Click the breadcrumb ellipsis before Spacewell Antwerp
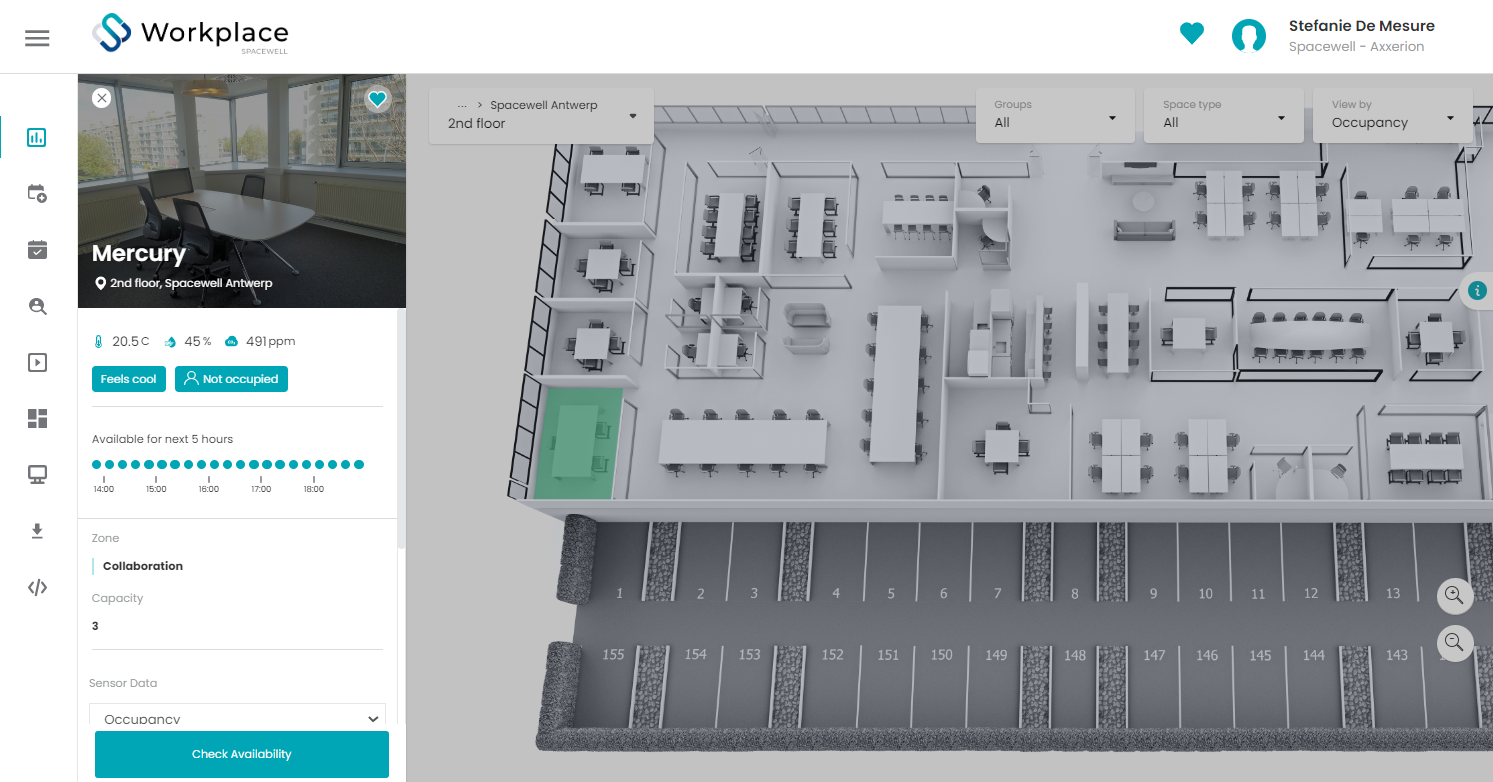The height and width of the screenshot is (782, 1493). (x=462, y=105)
